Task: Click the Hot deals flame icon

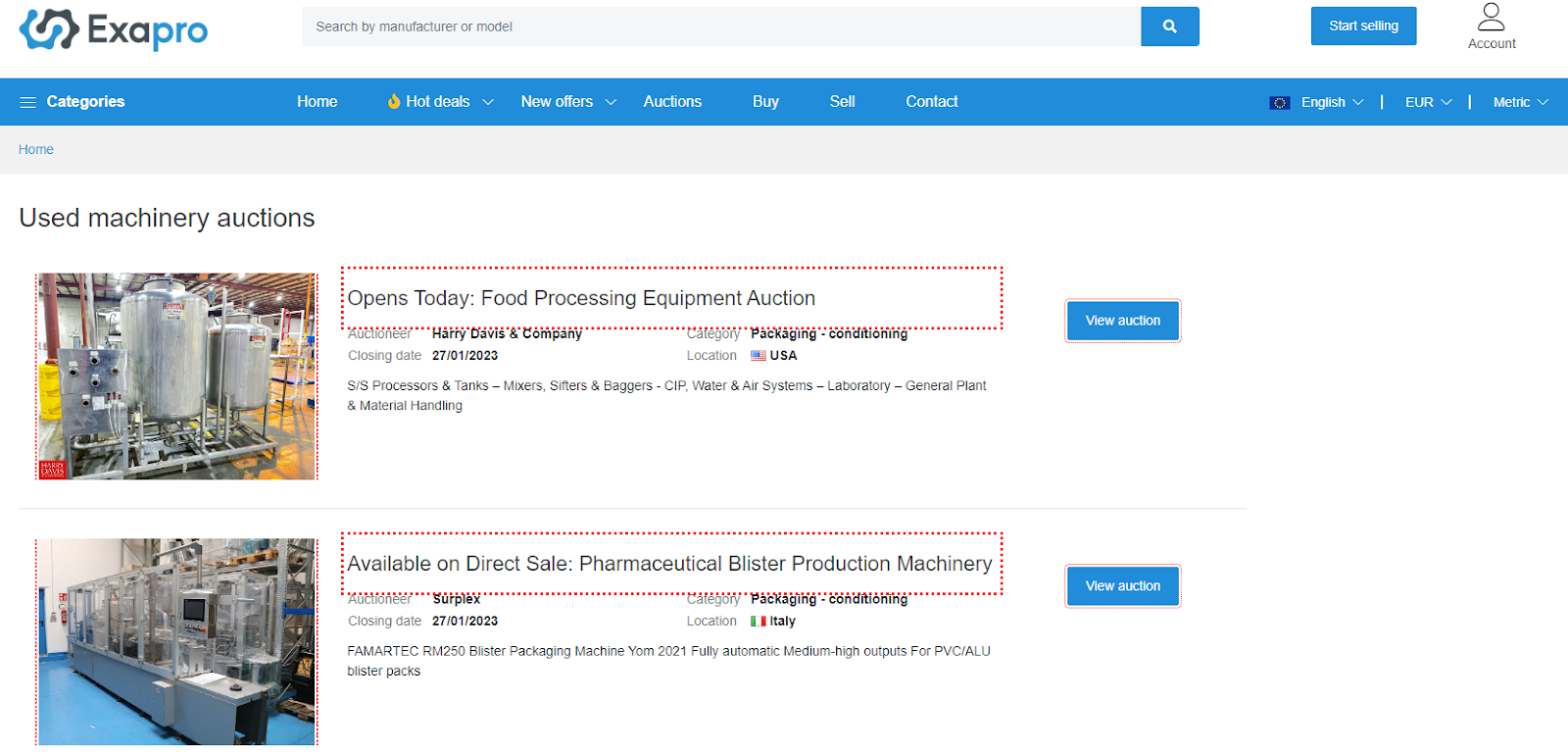Action: (394, 101)
